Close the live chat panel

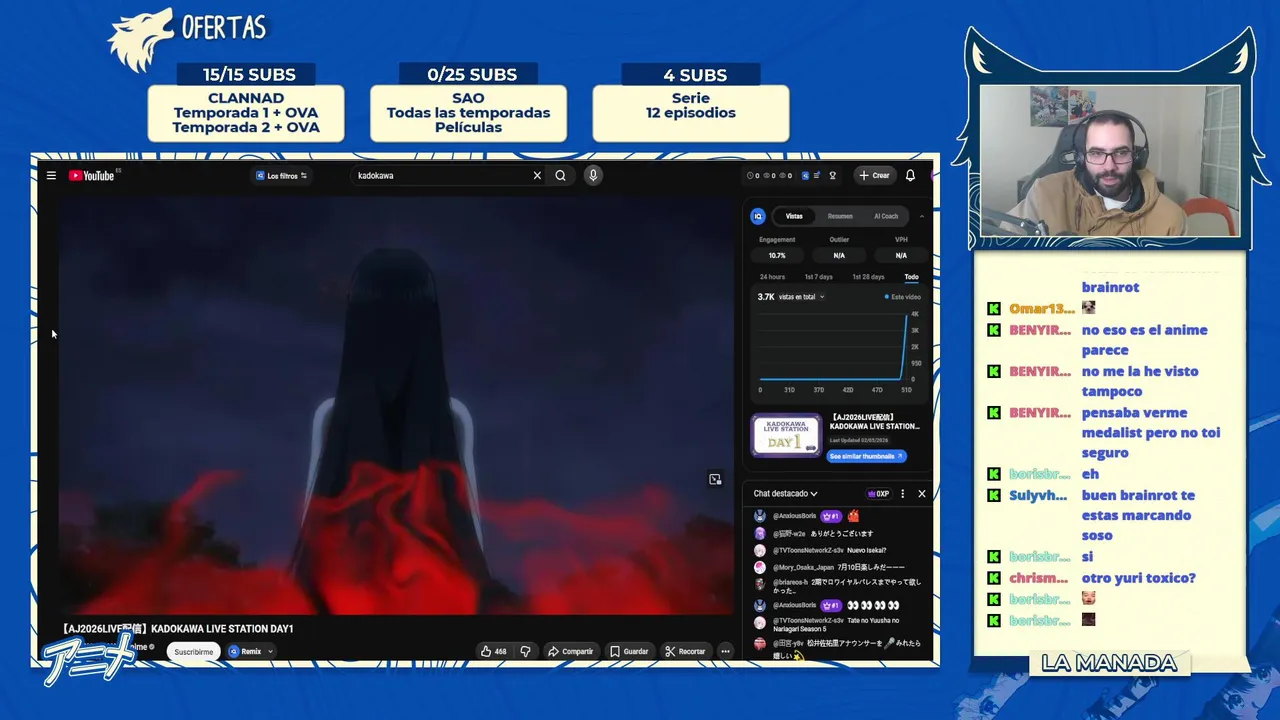pyautogui.click(x=922, y=493)
